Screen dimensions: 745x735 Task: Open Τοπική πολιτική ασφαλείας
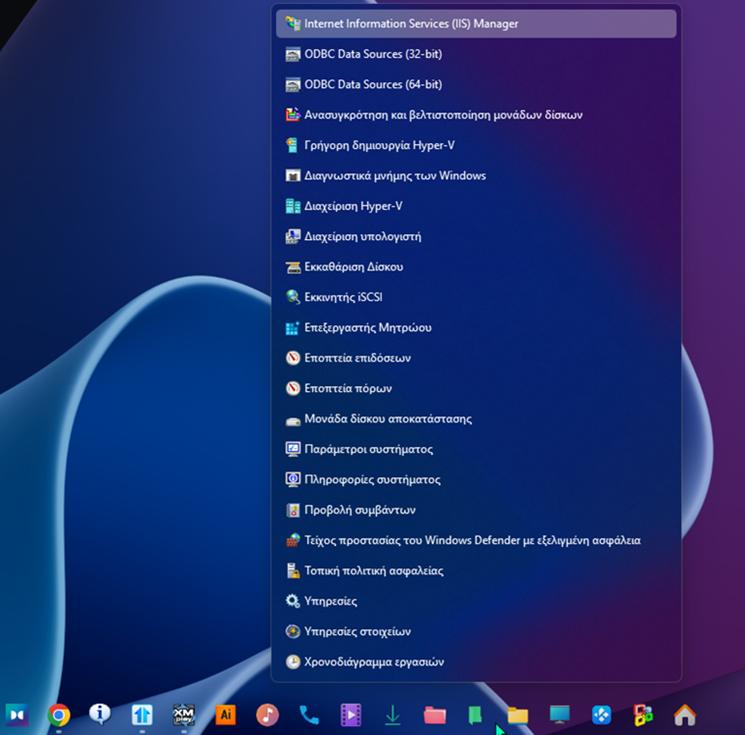[x=476, y=571]
